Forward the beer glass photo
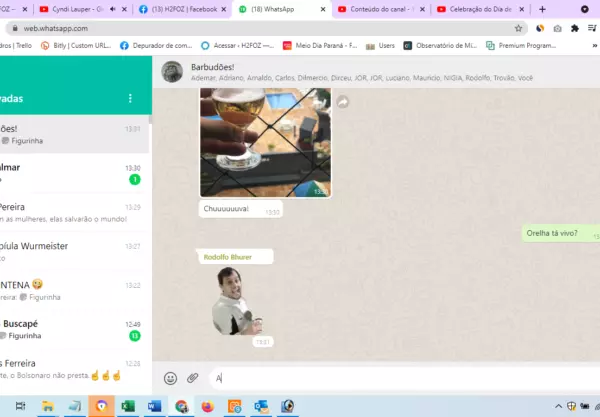The image size is (600, 417). (342, 102)
